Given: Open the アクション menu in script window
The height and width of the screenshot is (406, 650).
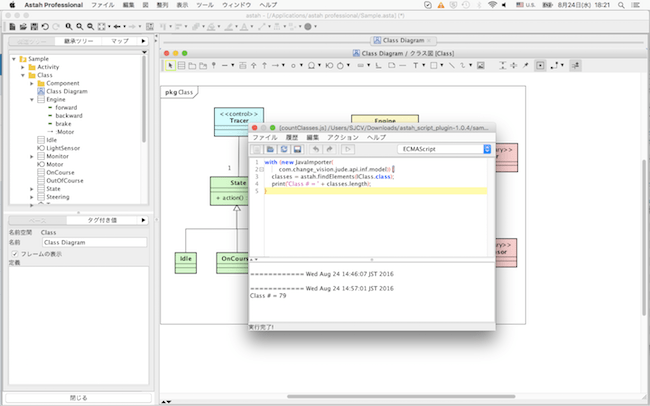Looking at the screenshot, I should (342, 136).
